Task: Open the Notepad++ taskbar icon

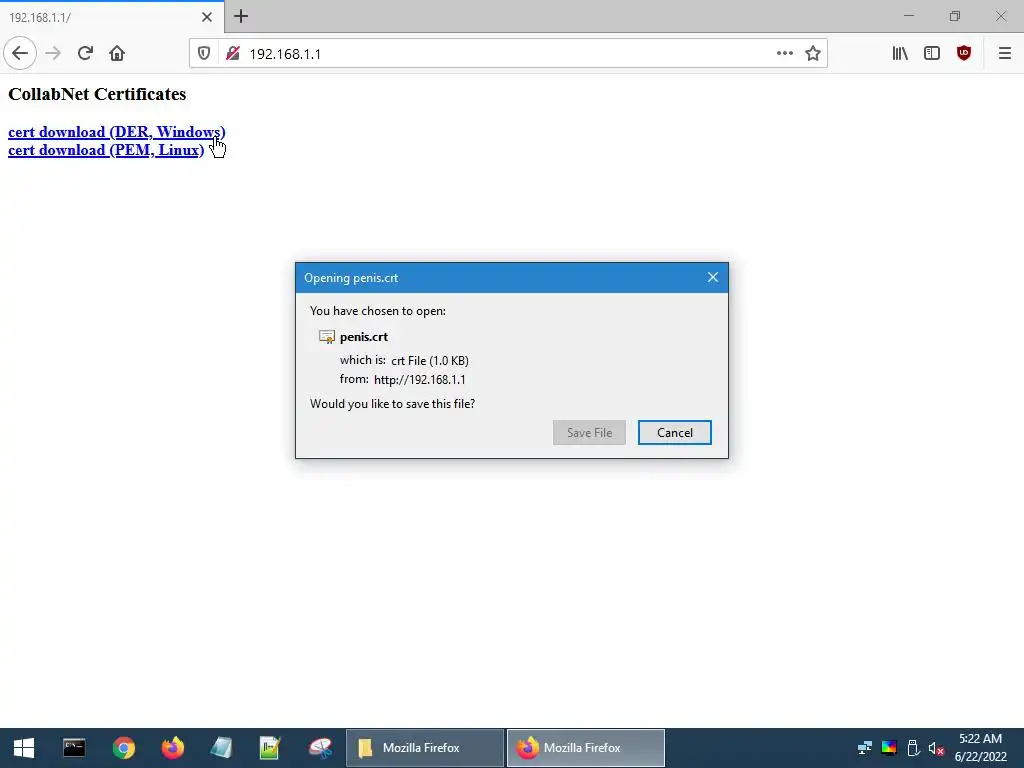Action: point(270,748)
